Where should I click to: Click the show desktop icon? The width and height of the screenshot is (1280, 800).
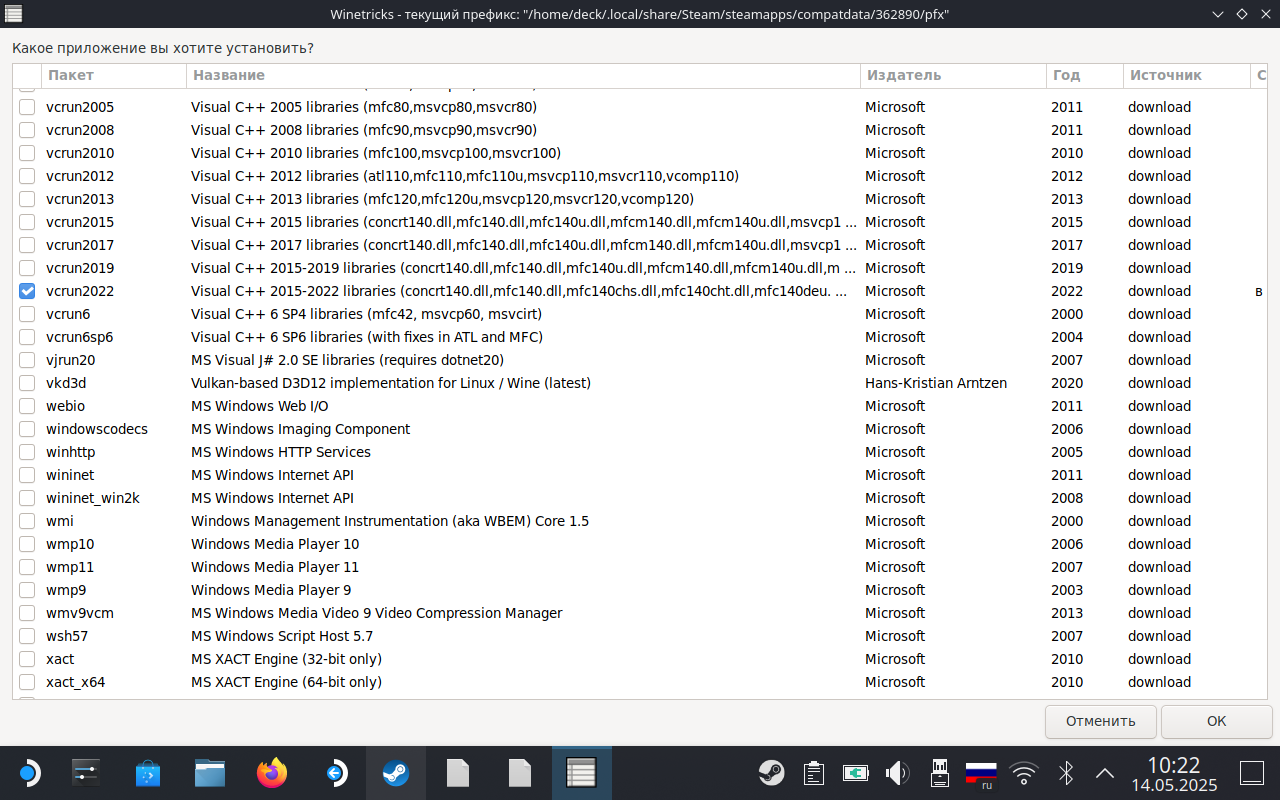click(1251, 772)
